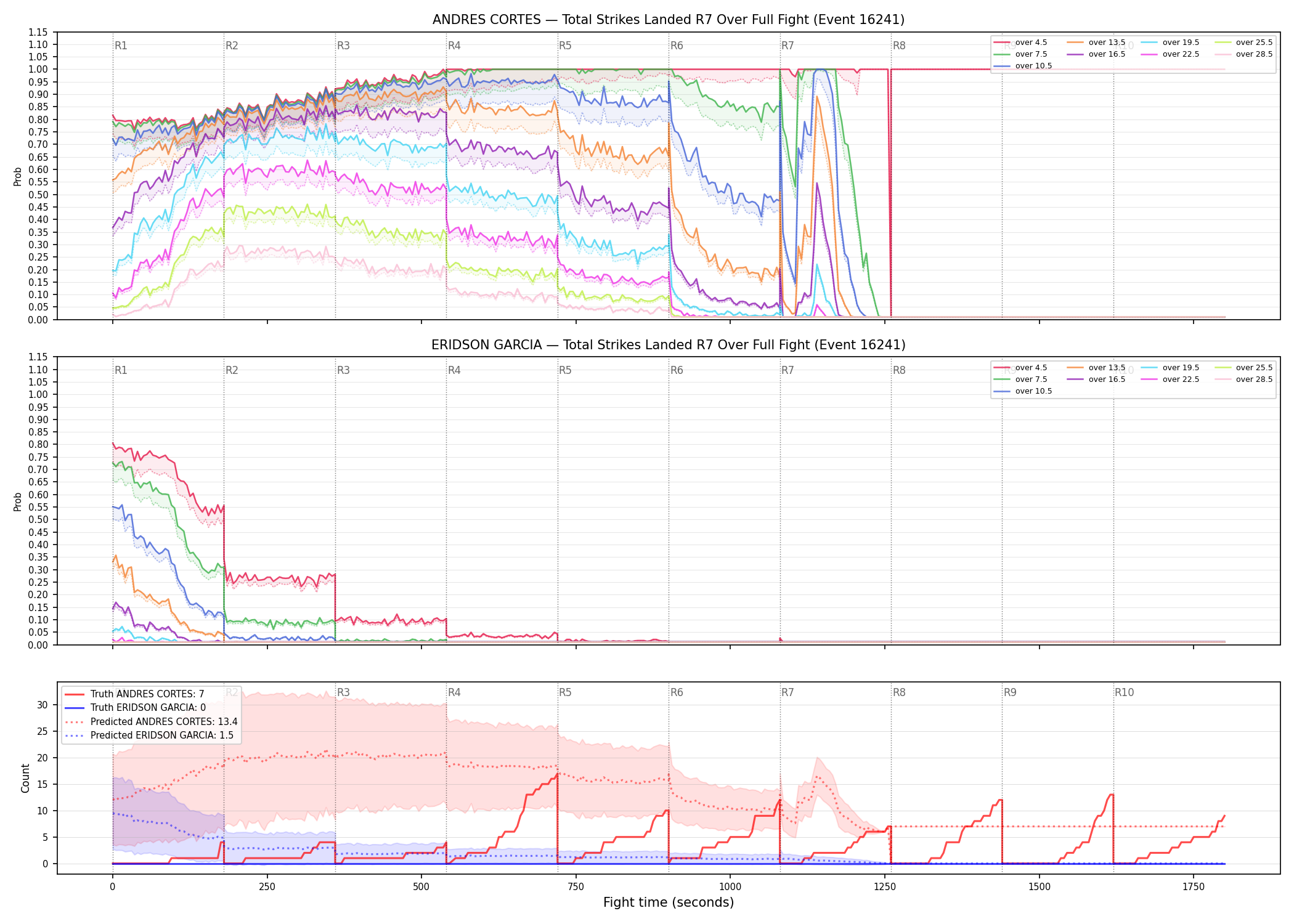Click the R10 round label in bottom chart
The image size is (1294, 924).
1124,692
